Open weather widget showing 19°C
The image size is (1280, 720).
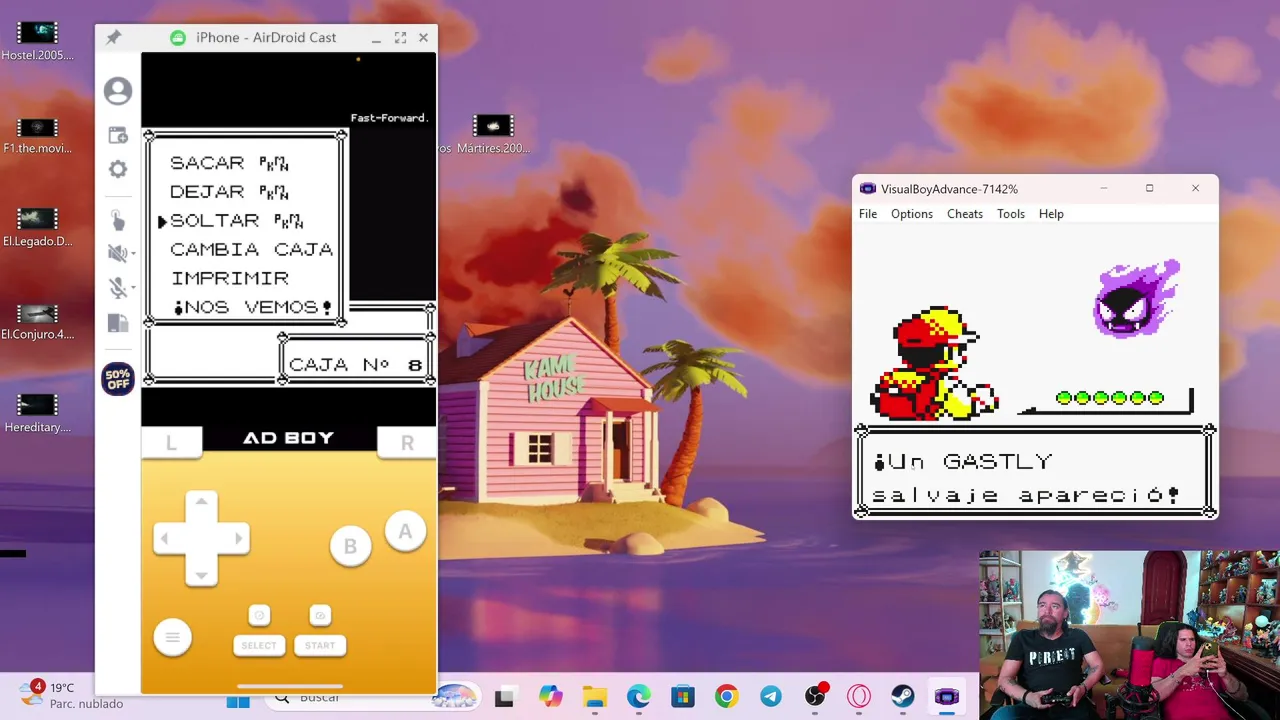pyautogui.click(x=70, y=695)
